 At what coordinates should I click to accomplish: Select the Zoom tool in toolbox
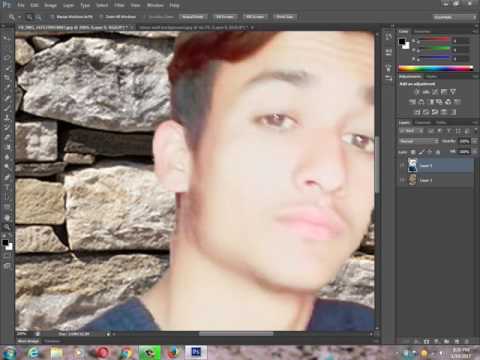pyautogui.click(x=7, y=228)
